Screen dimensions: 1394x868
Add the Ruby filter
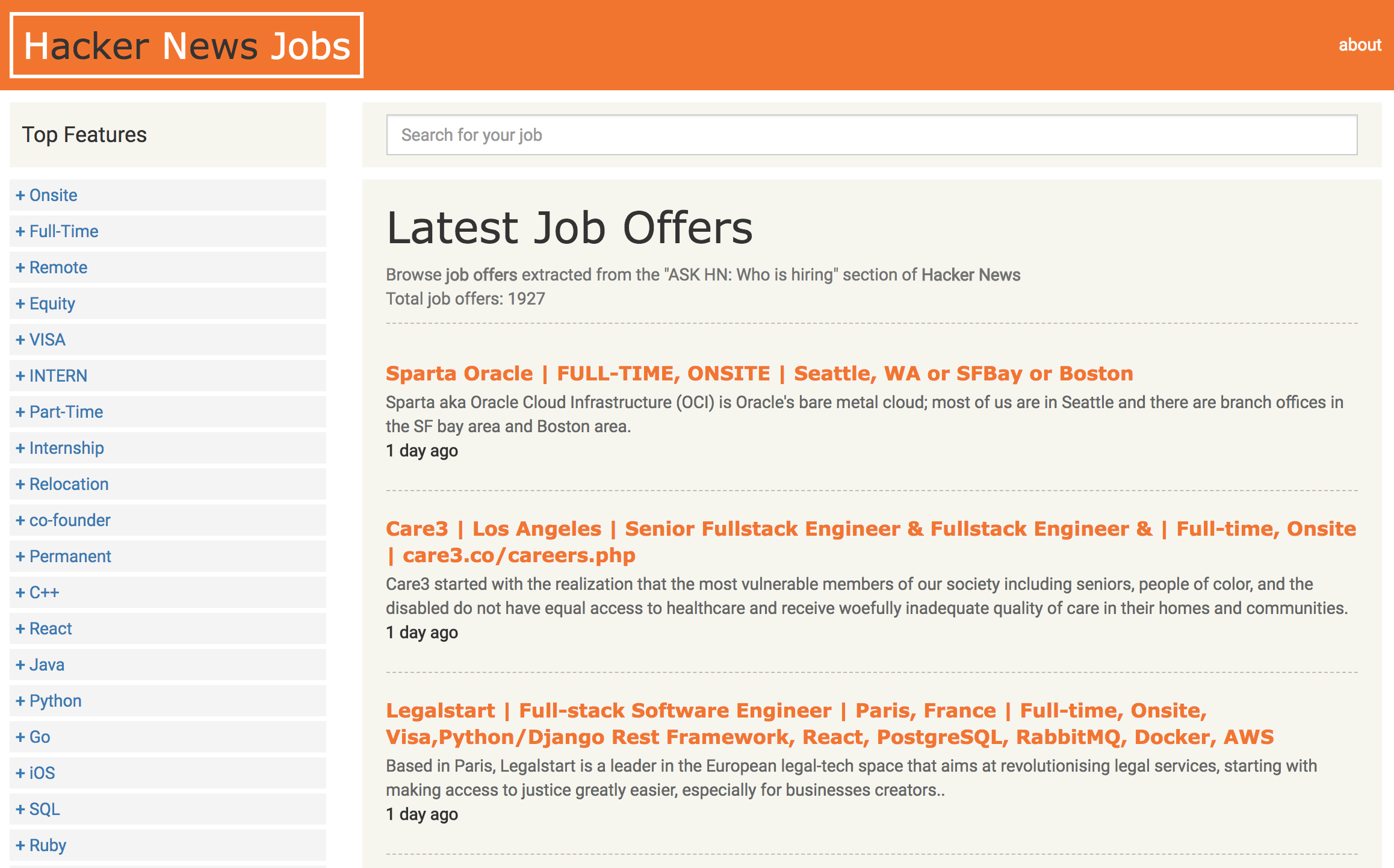point(168,845)
